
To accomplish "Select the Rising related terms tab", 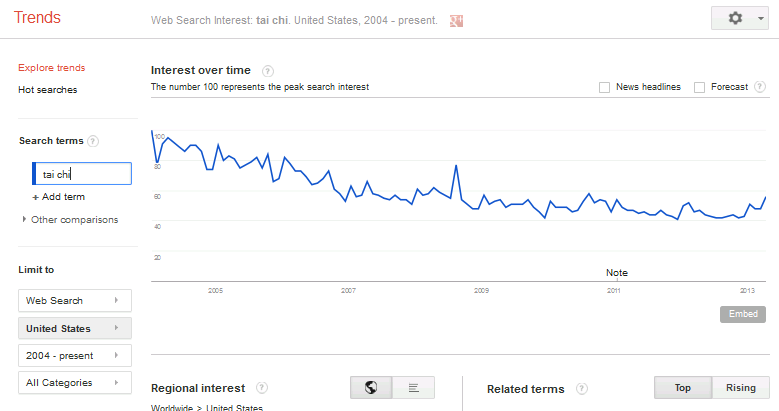I will point(741,388).
